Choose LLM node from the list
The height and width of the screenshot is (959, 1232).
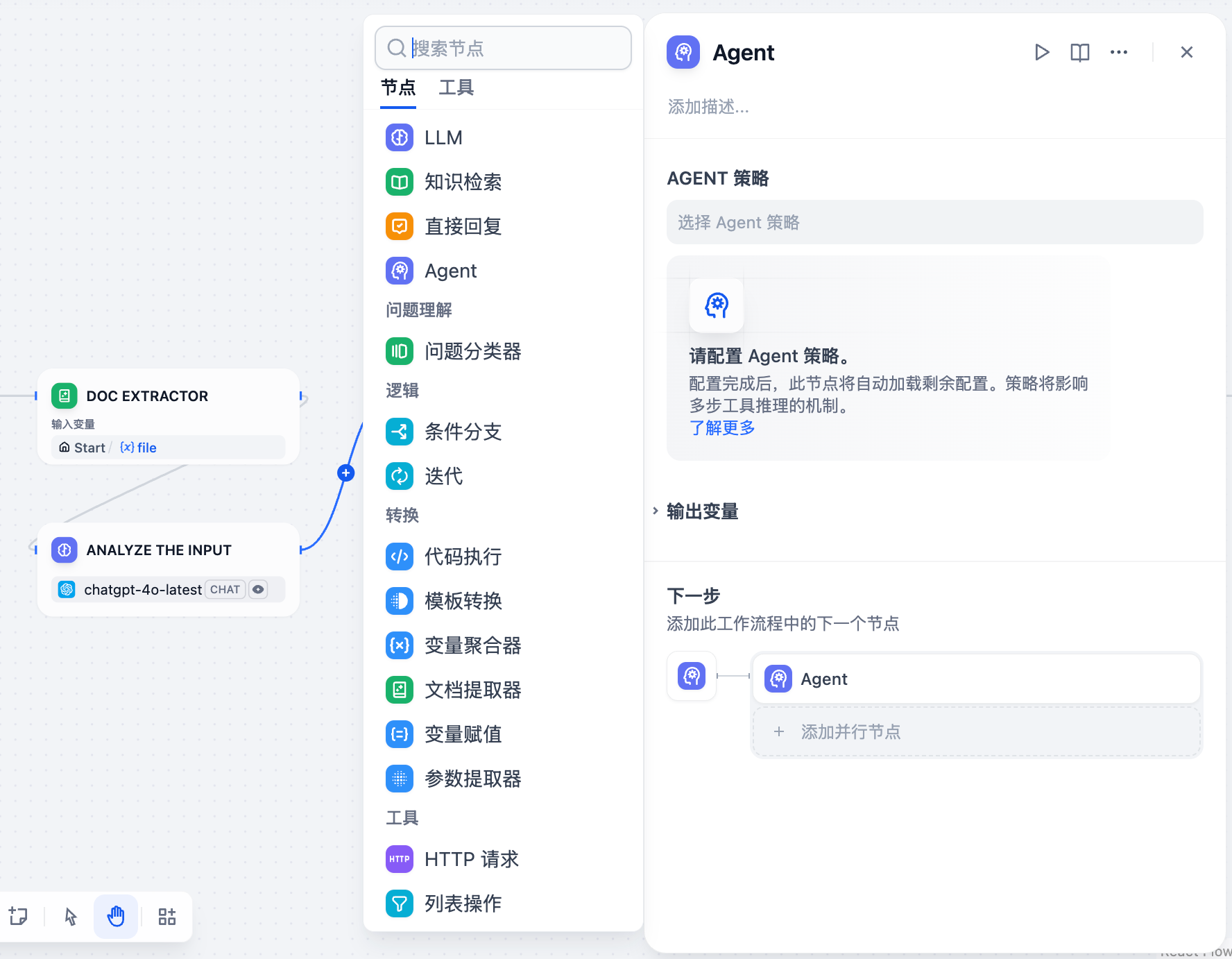pos(443,137)
